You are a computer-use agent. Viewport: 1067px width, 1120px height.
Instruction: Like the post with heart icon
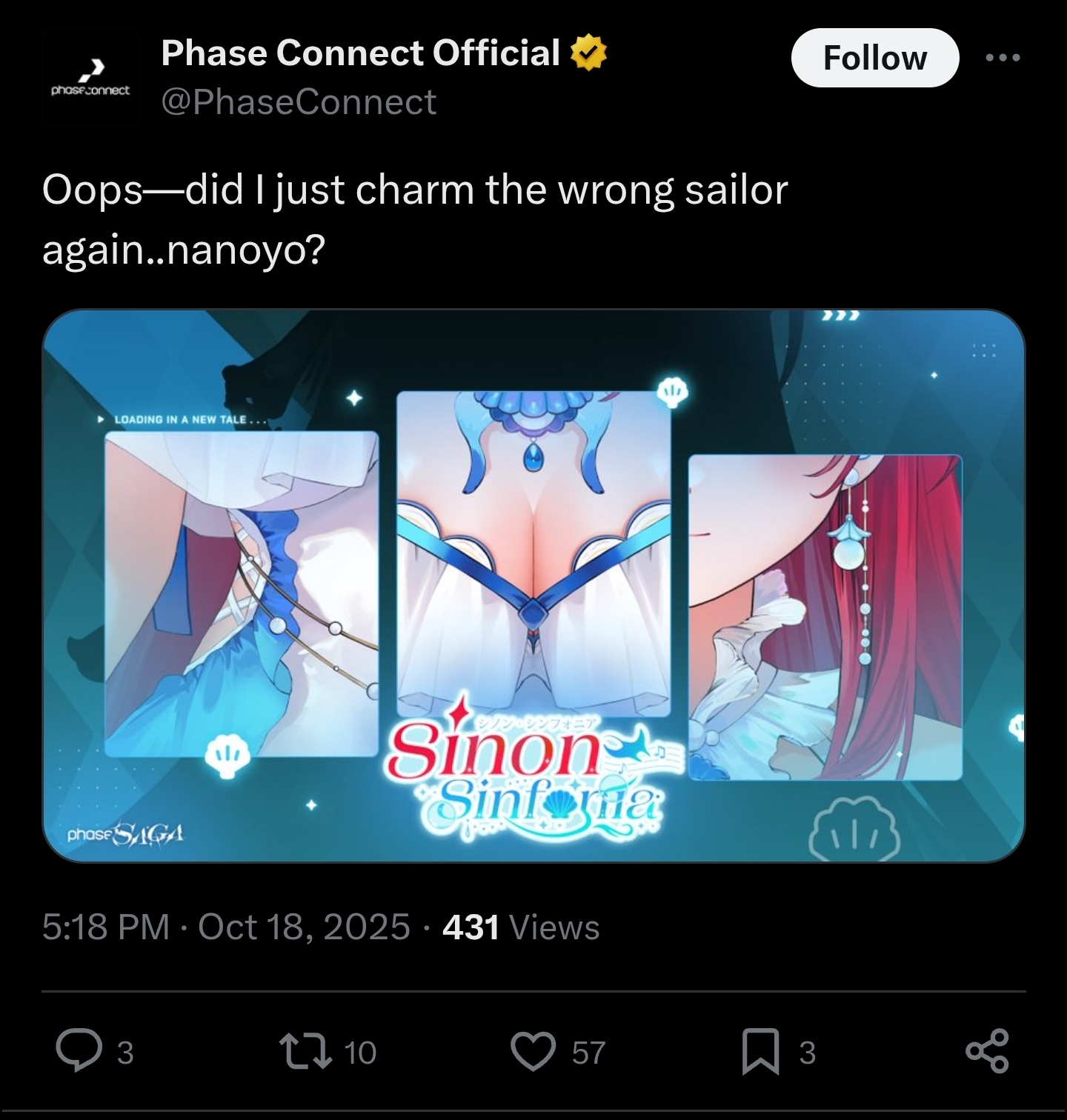[x=533, y=1052]
